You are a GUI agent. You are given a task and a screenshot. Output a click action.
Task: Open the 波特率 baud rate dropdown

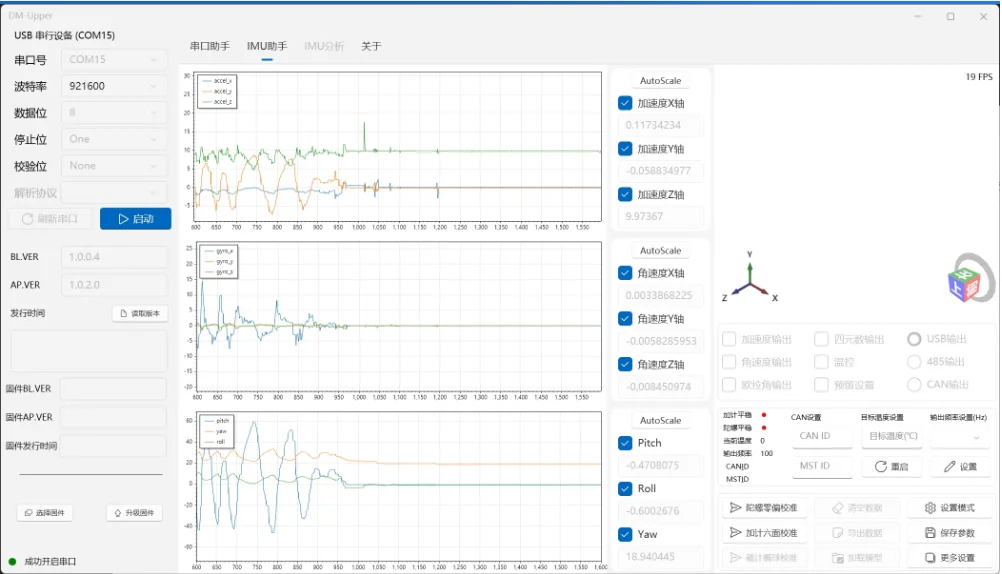[114, 86]
